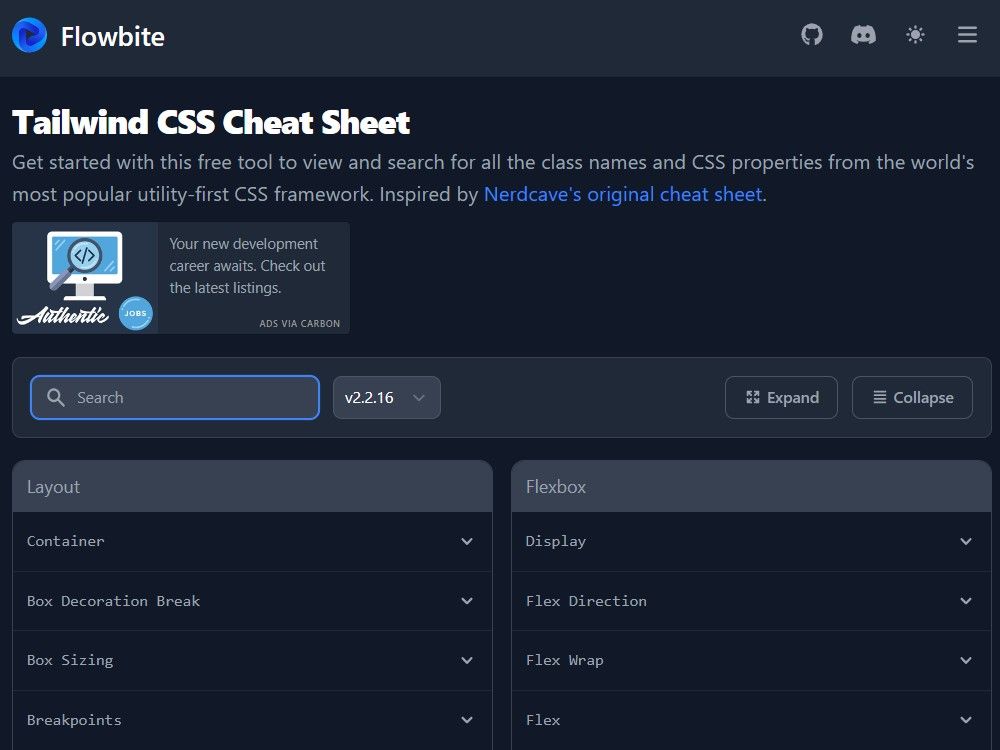Collapse all sections with Collapse control
The image size is (1000, 750).
912,397
